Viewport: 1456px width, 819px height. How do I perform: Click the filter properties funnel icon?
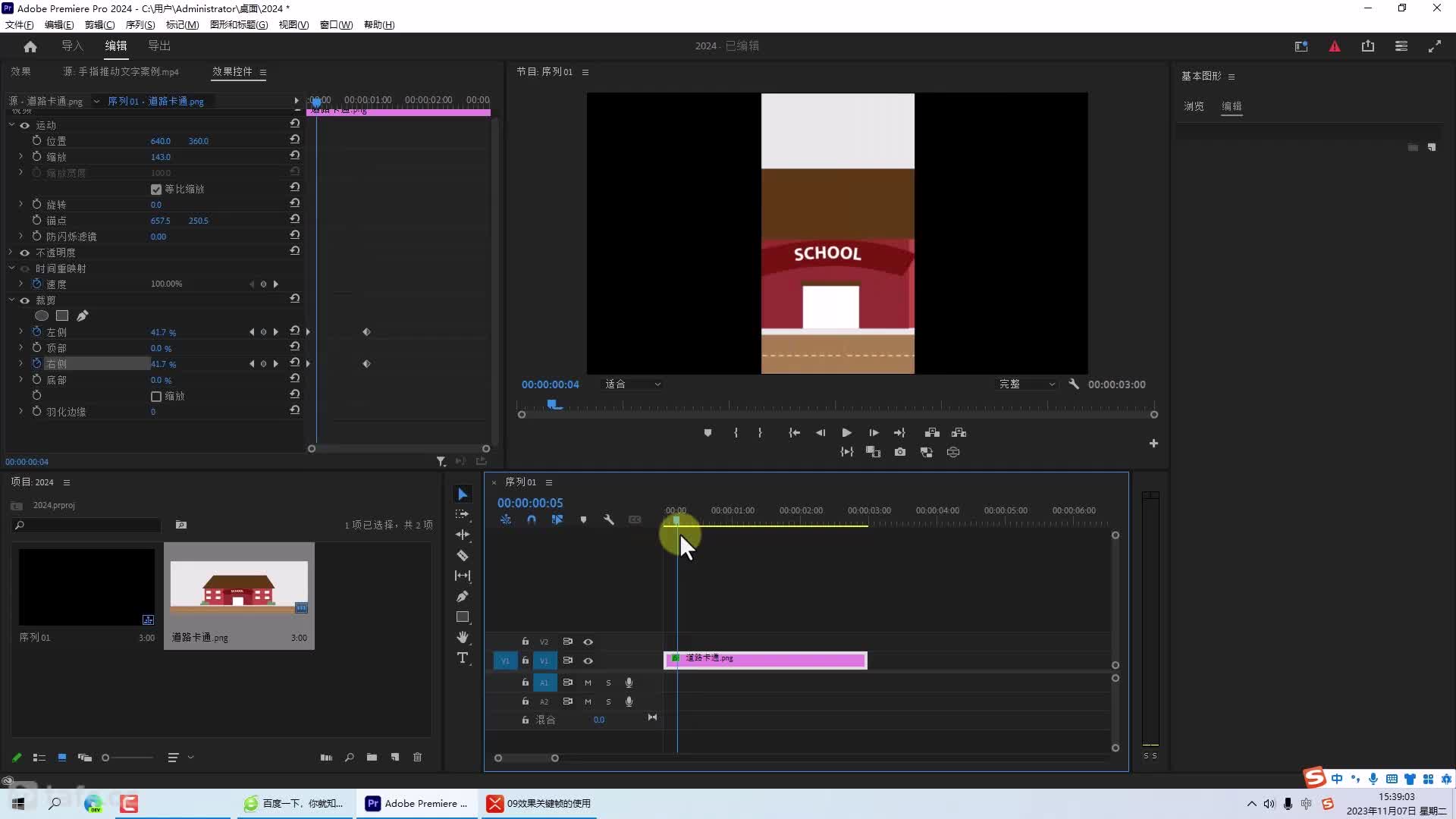tap(441, 461)
